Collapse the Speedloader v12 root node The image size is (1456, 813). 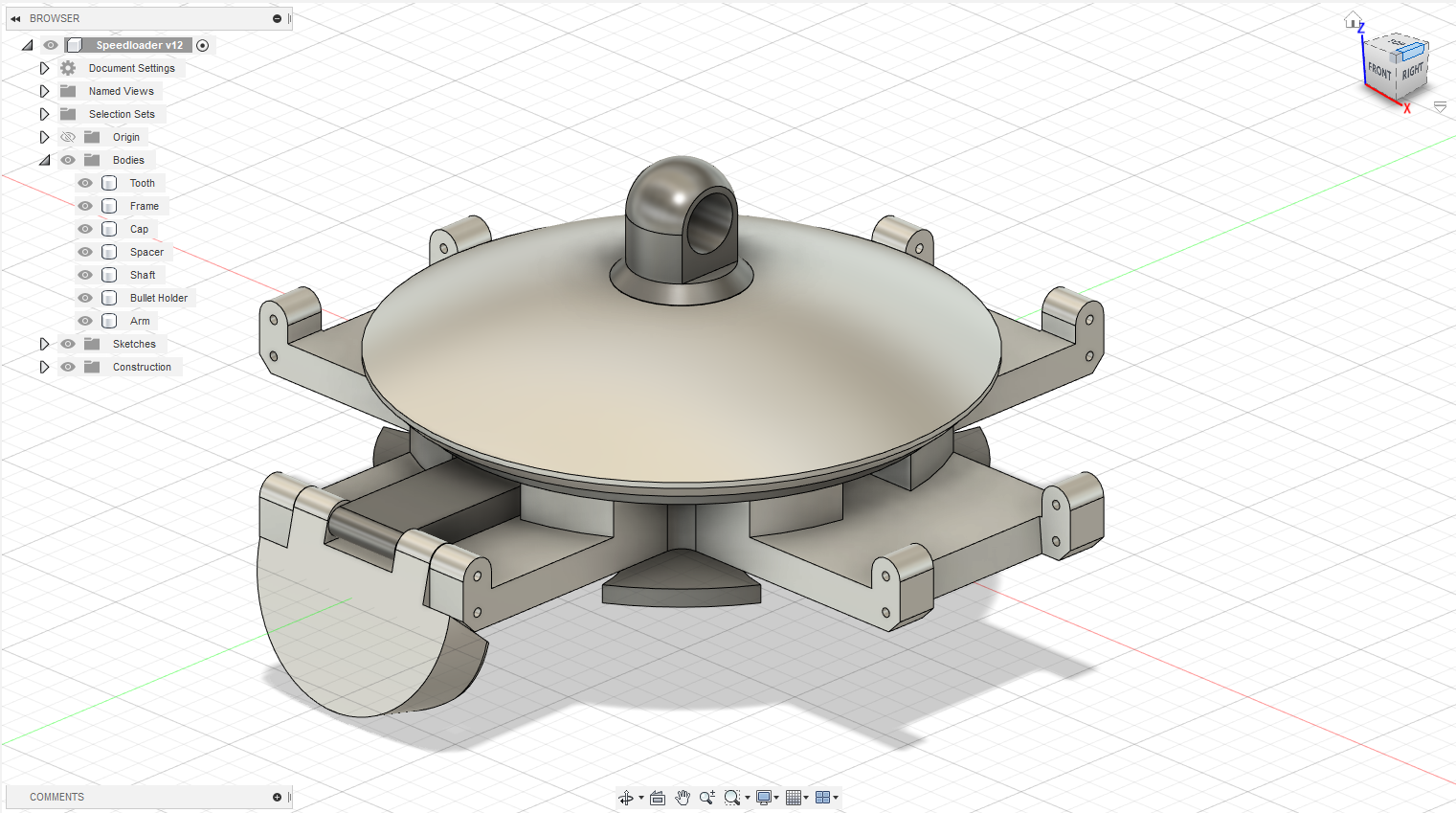pos(27,45)
